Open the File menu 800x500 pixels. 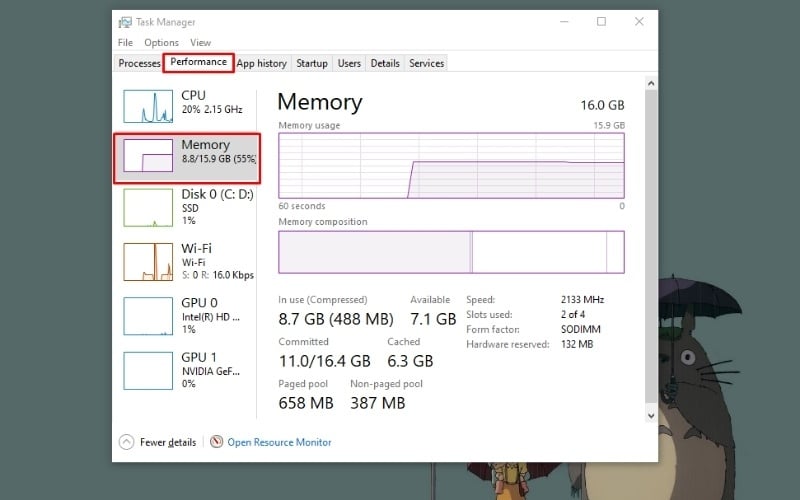(125, 43)
